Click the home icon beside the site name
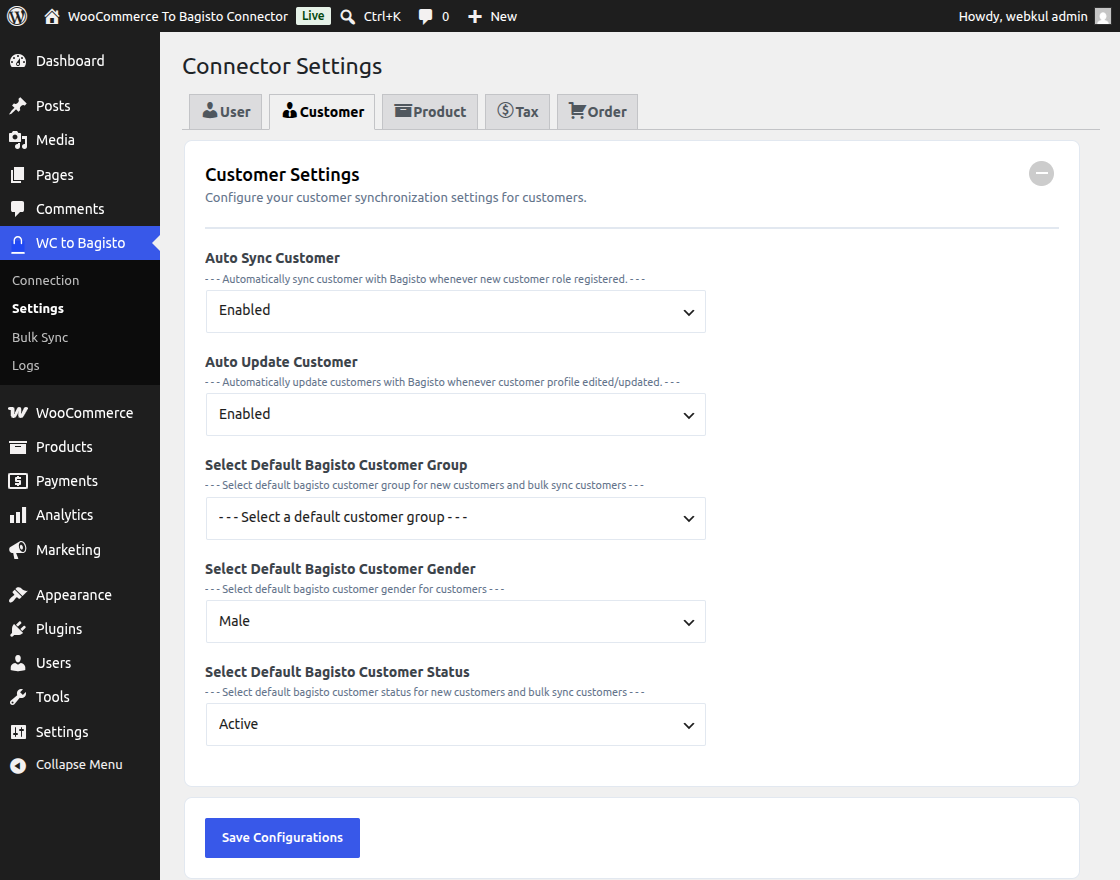The height and width of the screenshot is (880, 1120). click(x=51, y=16)
